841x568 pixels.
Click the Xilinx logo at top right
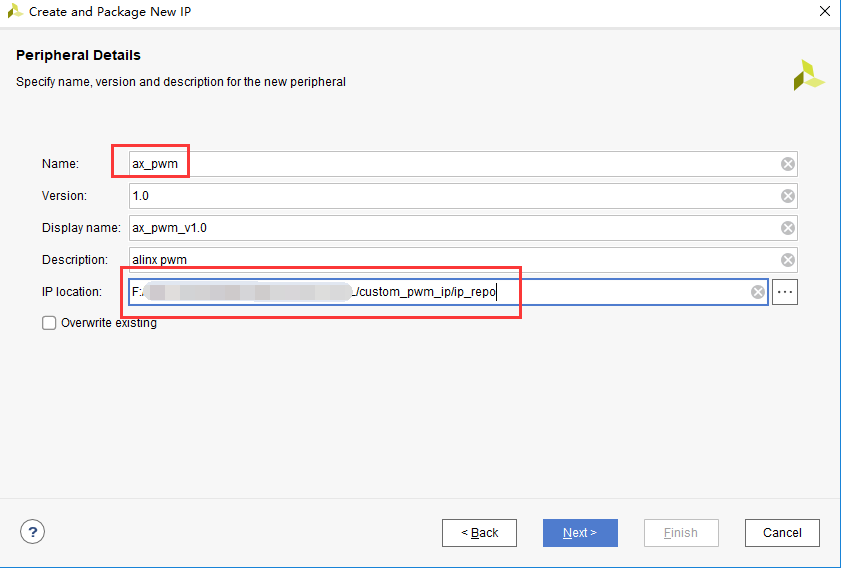(x=808, y=75)
